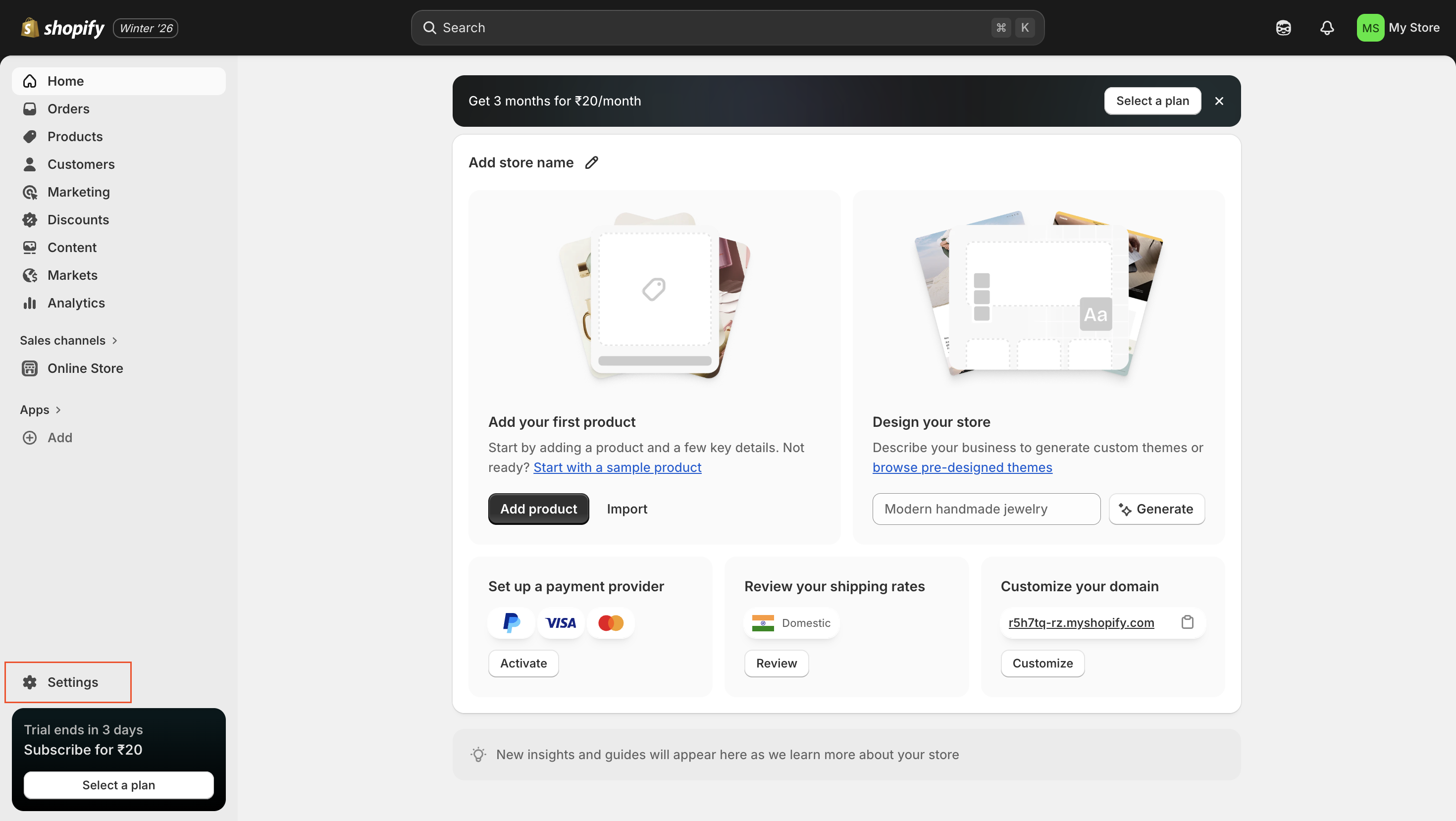Click the Import button

coord(627,509)
